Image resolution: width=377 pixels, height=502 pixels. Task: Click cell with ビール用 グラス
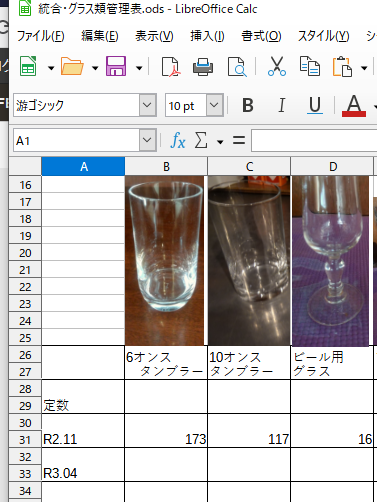coord(332,363)
